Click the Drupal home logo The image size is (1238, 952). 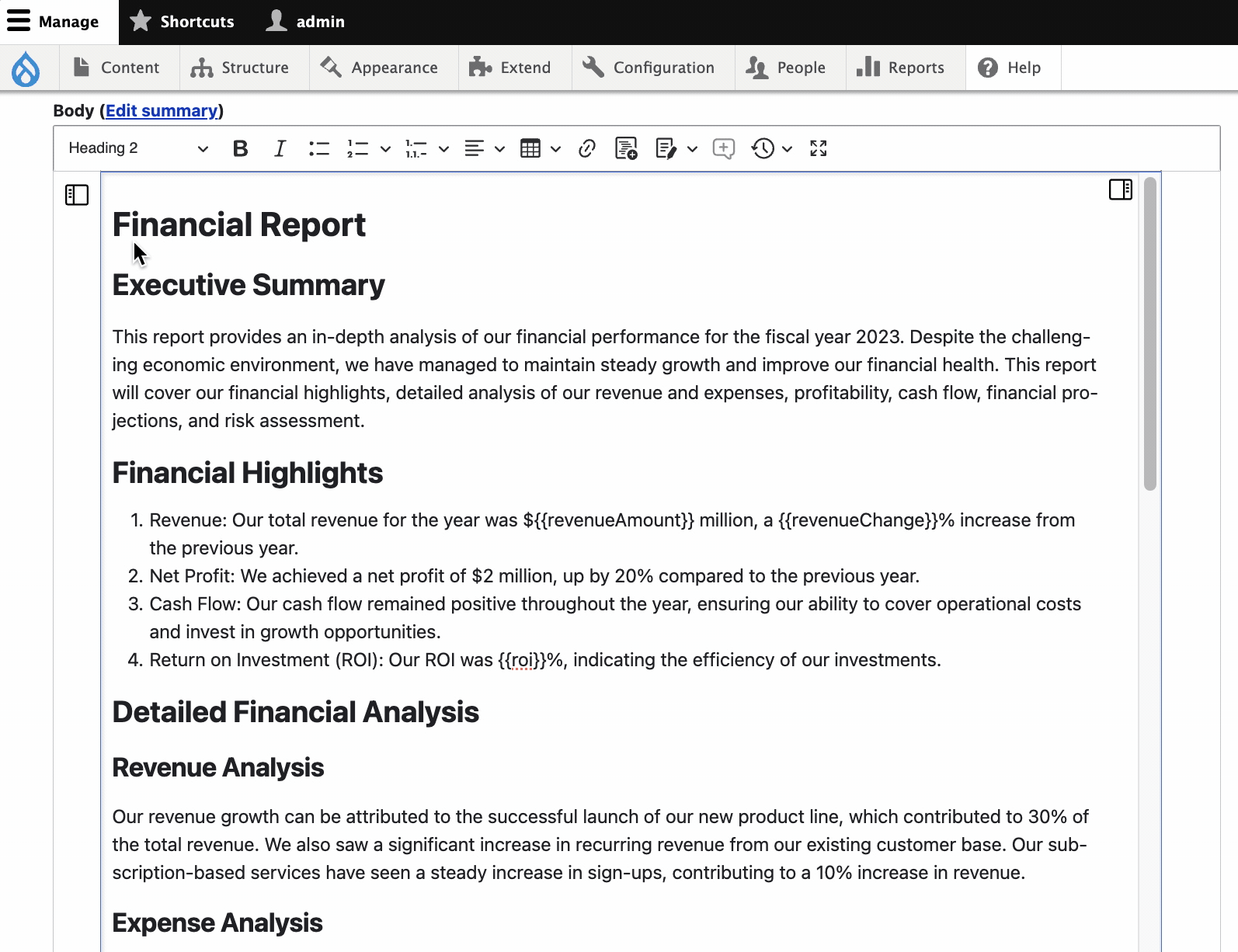coord(26,68)
